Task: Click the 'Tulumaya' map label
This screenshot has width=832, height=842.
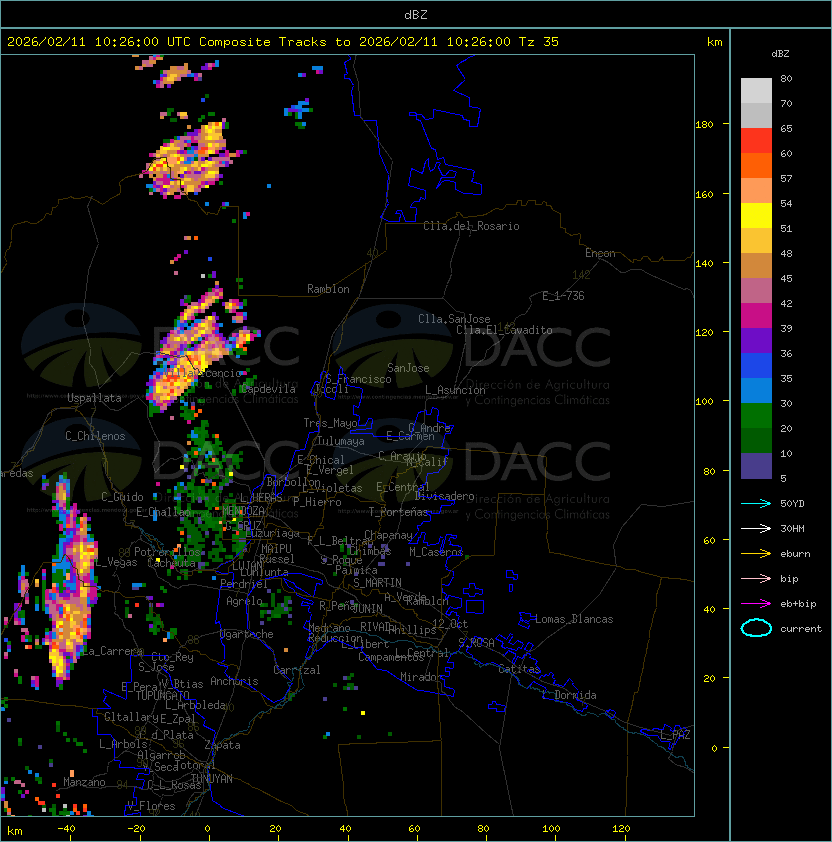Action: [341, 441]
